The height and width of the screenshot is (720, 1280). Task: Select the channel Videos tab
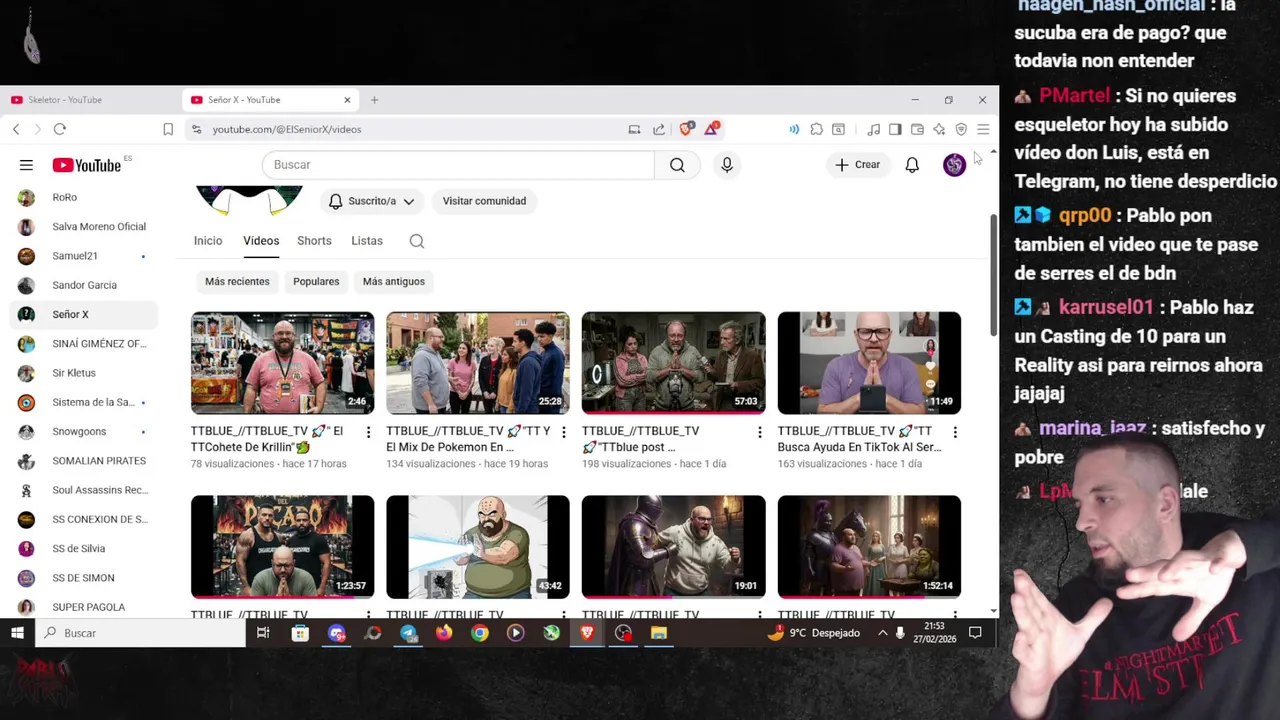coord(261,241)
